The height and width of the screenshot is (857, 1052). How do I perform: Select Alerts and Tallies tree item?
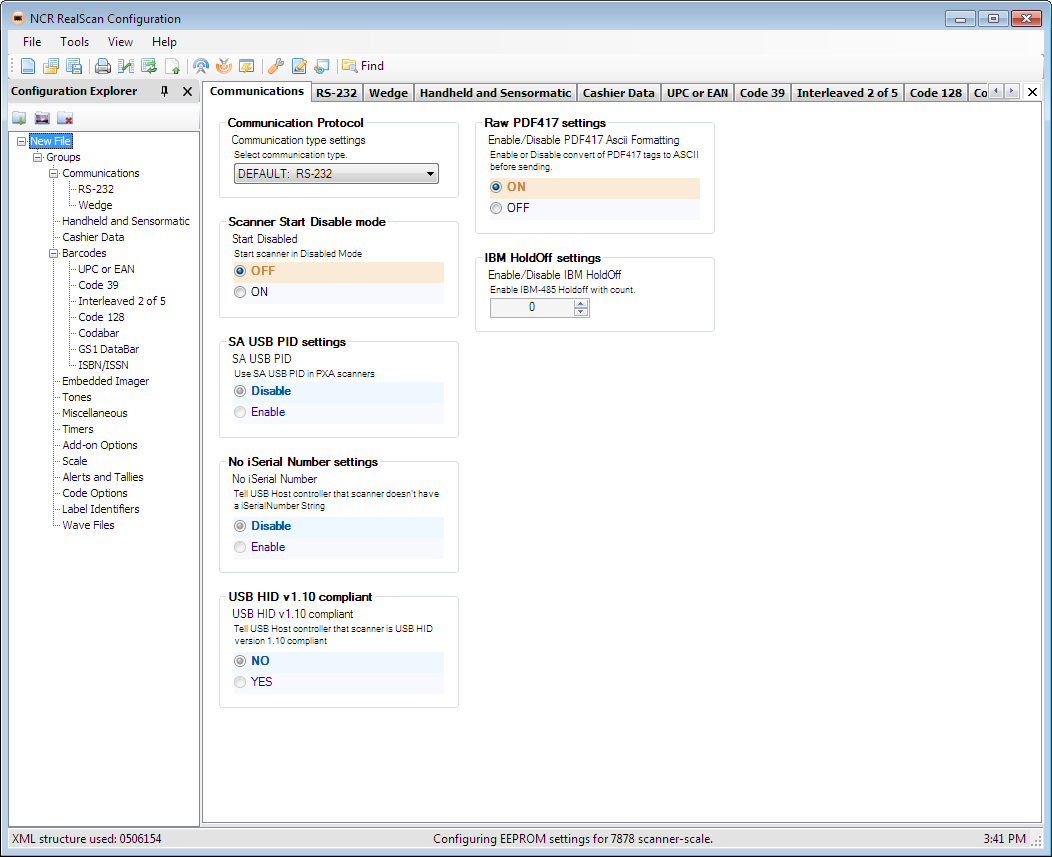[x=103, y=477]
